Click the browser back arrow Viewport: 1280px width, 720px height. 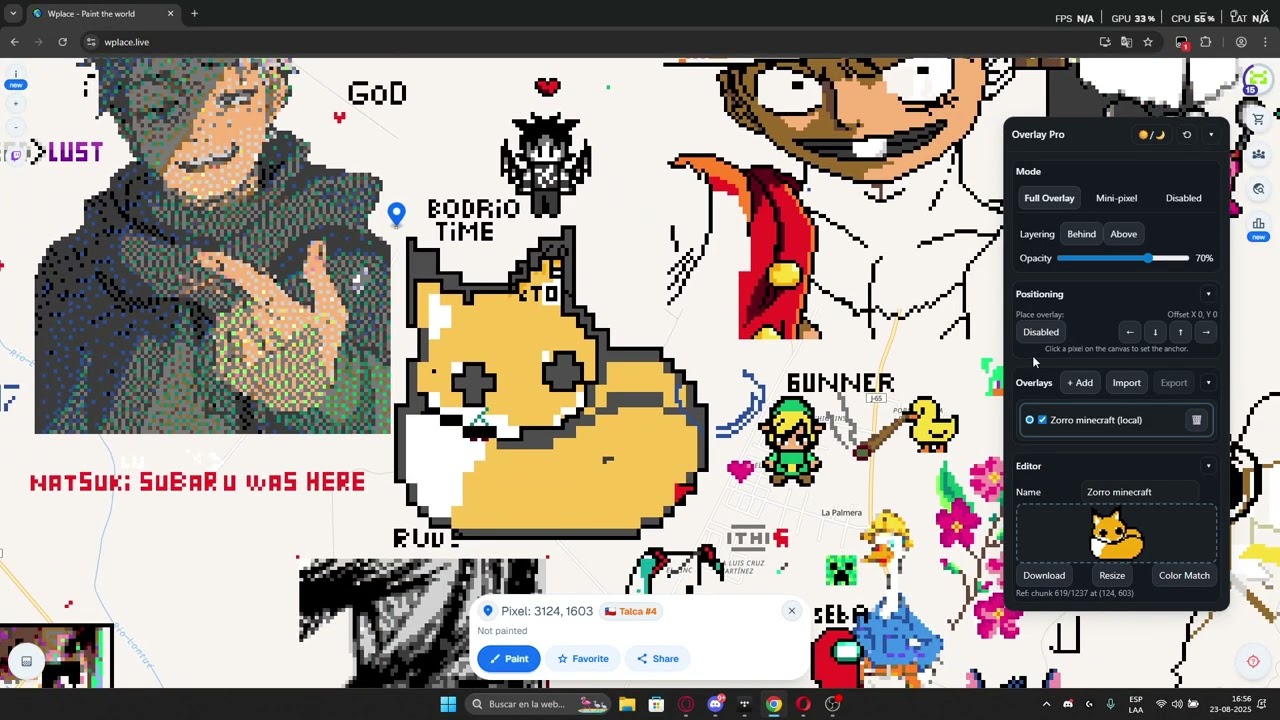pos(14,42)
